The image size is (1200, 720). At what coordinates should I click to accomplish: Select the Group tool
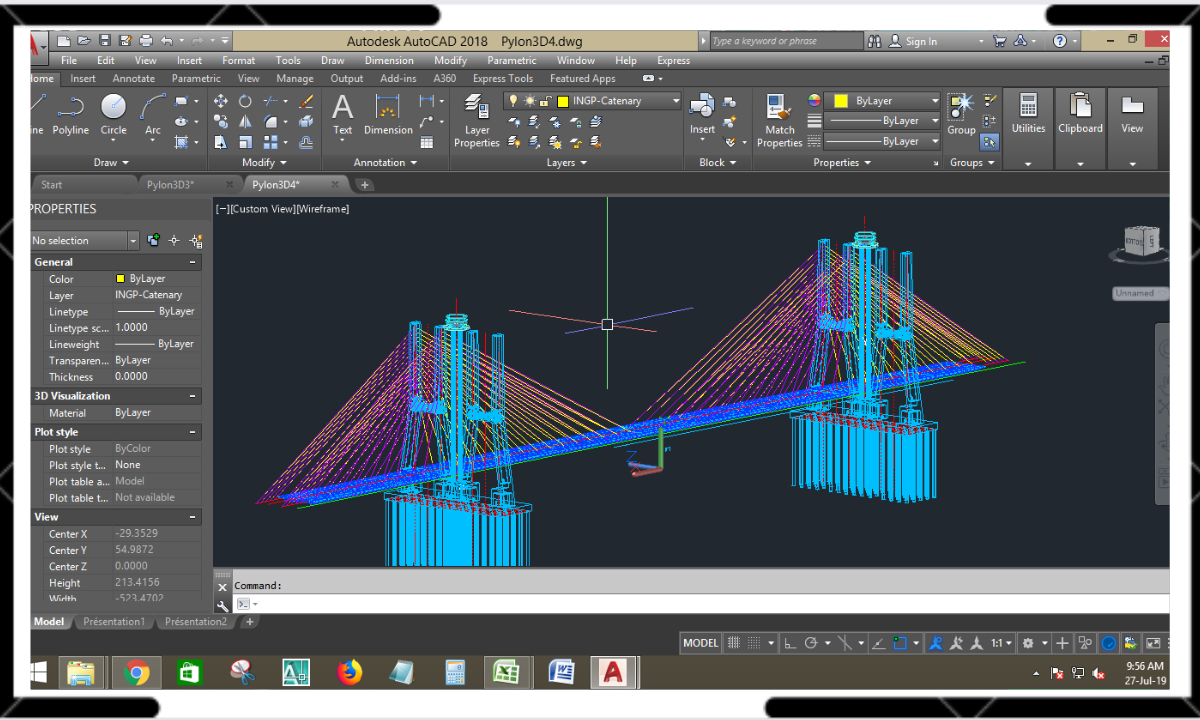pyautogui.click(x=959, y=110)
